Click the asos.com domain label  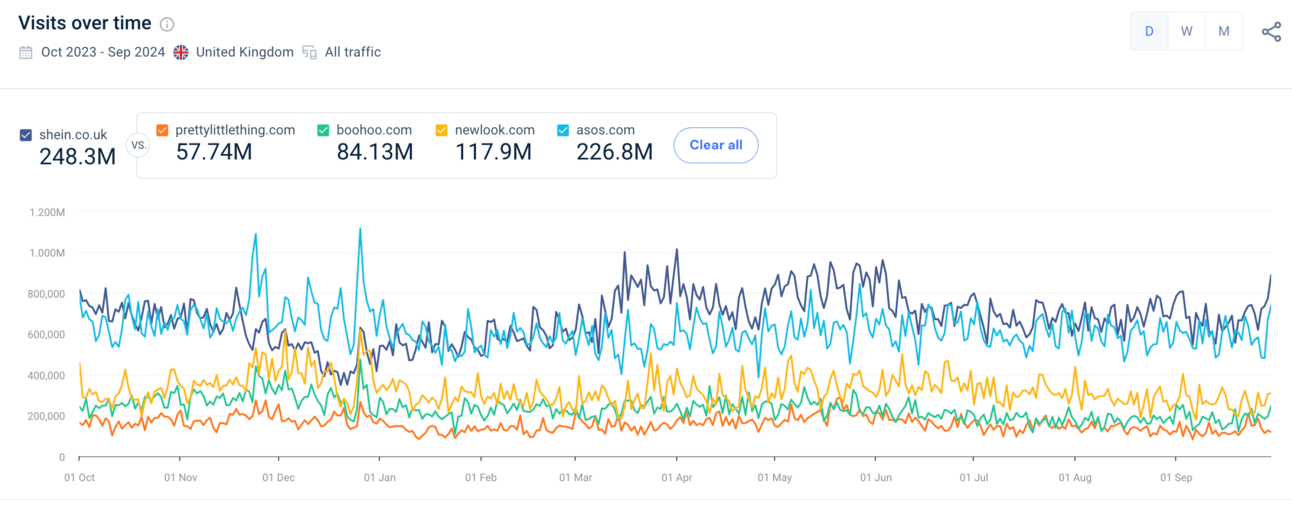(606, 130)
